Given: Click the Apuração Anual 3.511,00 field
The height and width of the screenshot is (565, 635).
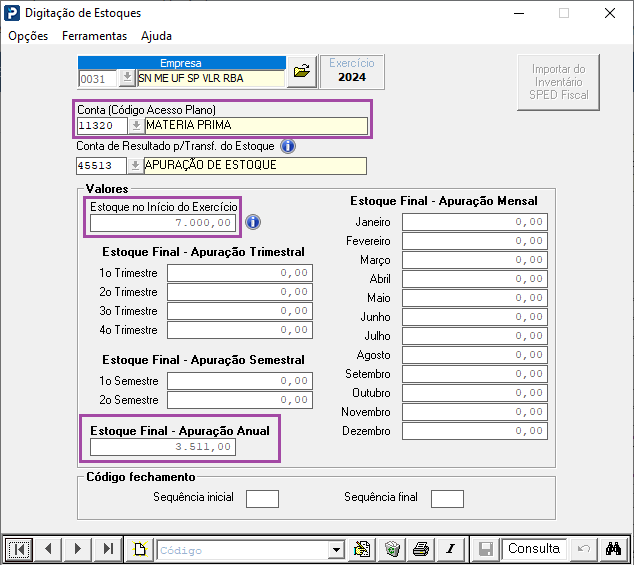Looking at the screenshot, I should [163, 447].
